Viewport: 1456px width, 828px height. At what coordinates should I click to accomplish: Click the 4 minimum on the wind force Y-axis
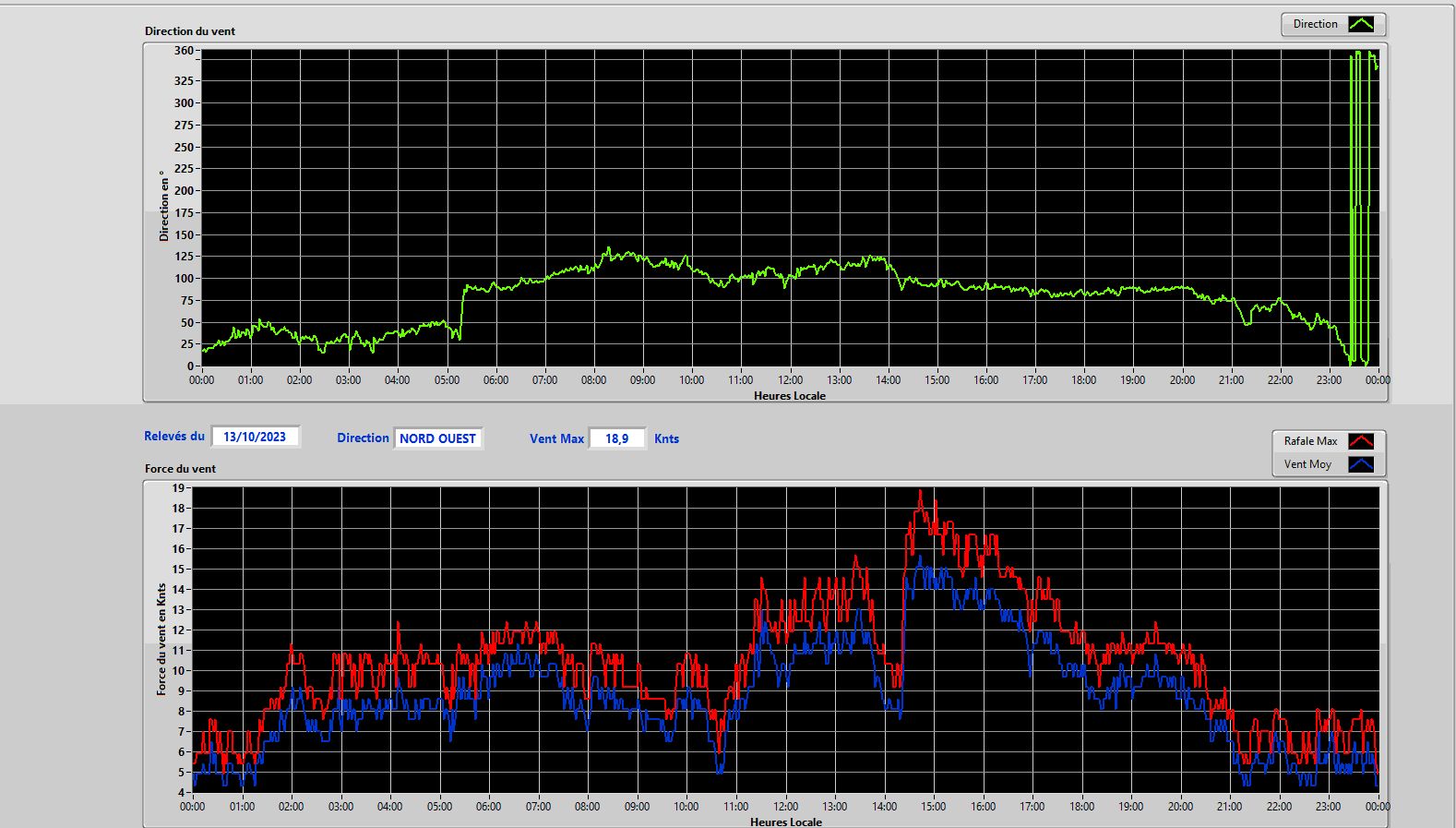[x=182, y=792]
